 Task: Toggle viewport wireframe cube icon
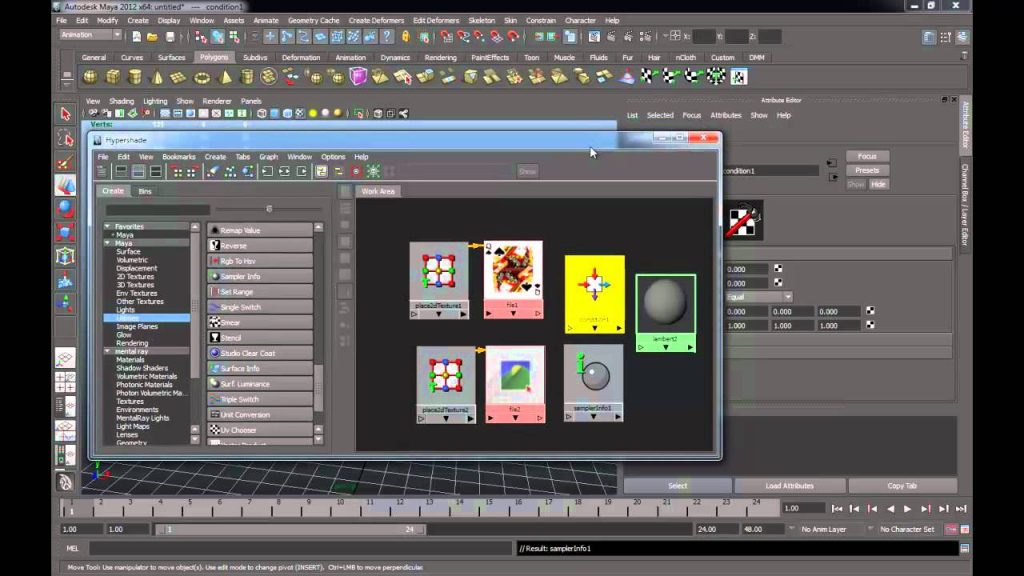tap(262, 114)
